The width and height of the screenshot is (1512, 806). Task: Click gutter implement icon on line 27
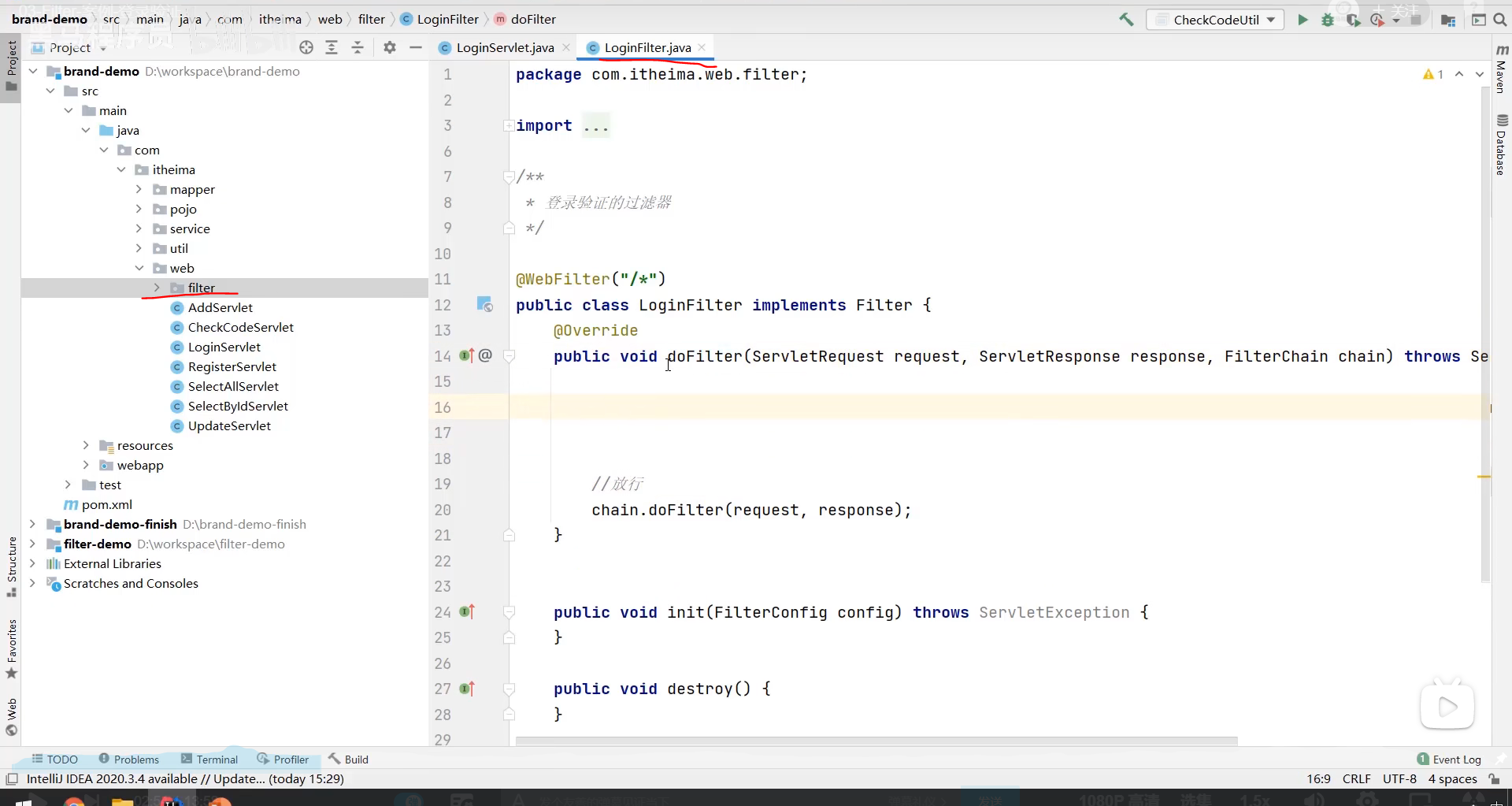[467, 689]
